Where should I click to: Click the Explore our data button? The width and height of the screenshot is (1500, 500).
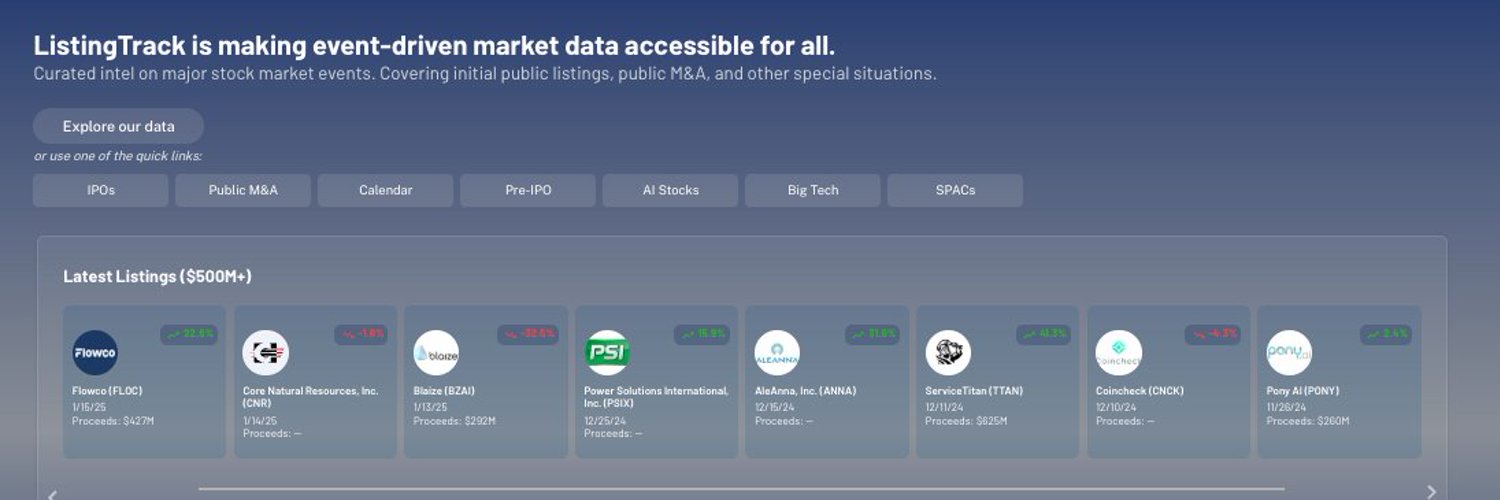(118, 126)
